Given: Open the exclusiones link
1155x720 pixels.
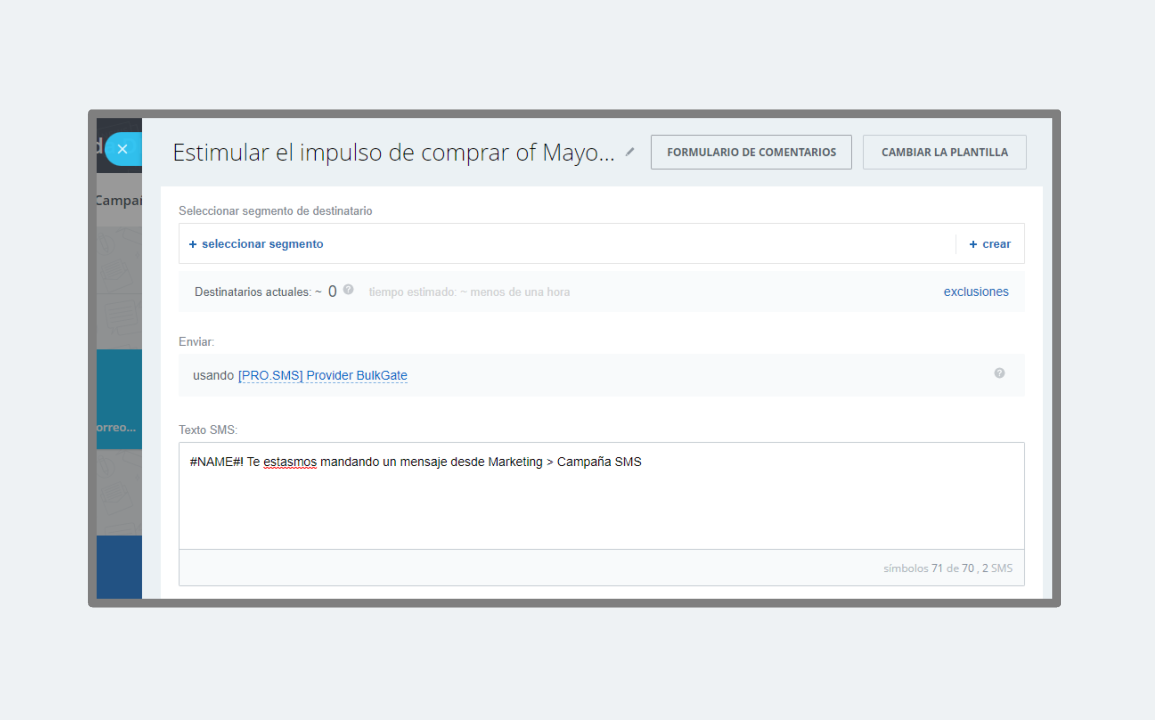Looking at the screenshot, I should pyautogui.click(x=976, y=292).
